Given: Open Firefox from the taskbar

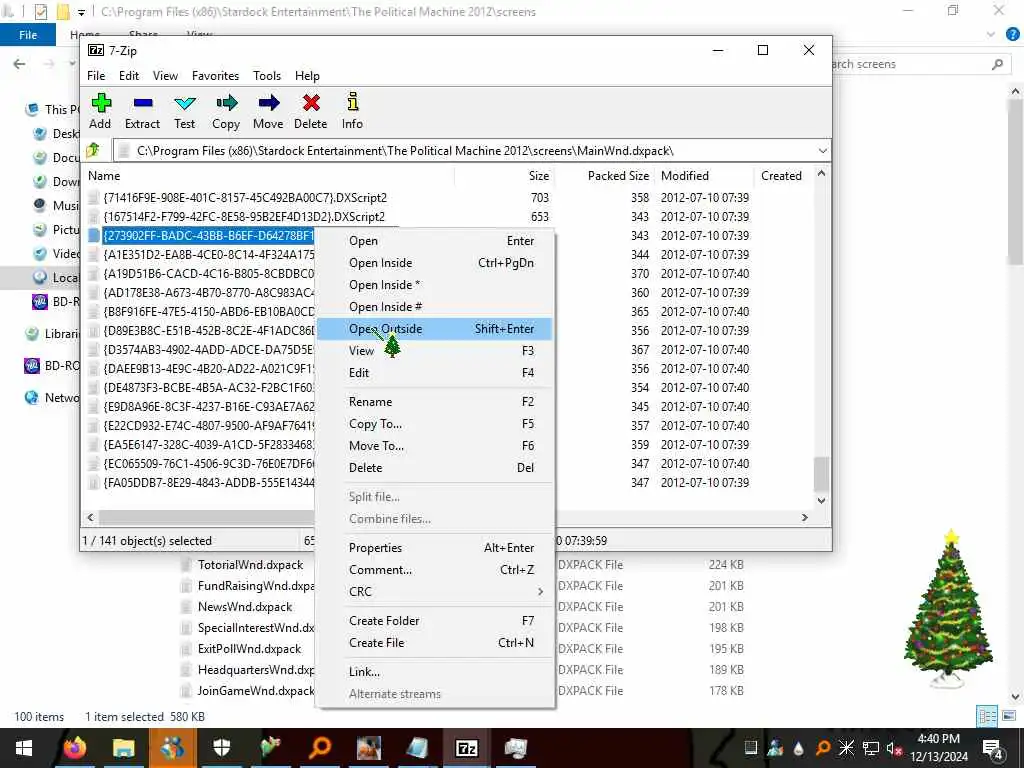Looking at the screenshot, I should point(74,748).
